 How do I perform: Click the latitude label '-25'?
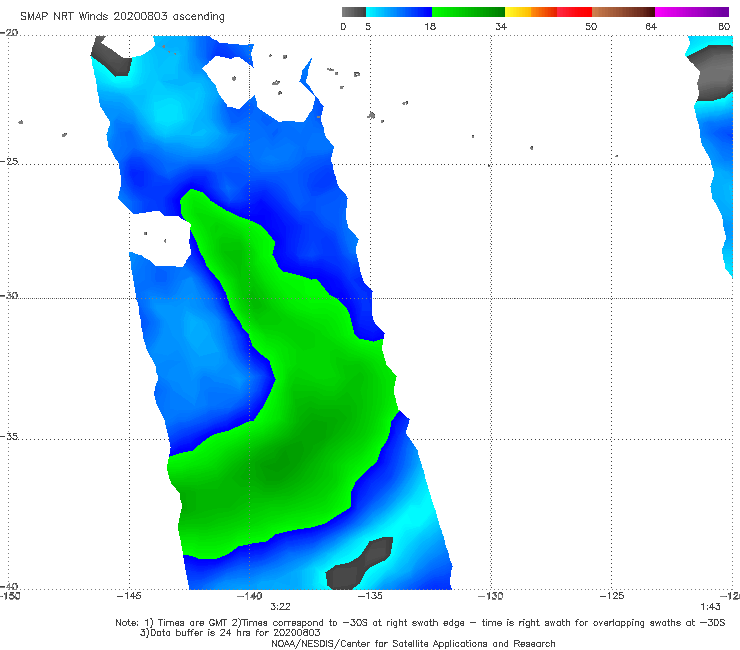[9, 161]
